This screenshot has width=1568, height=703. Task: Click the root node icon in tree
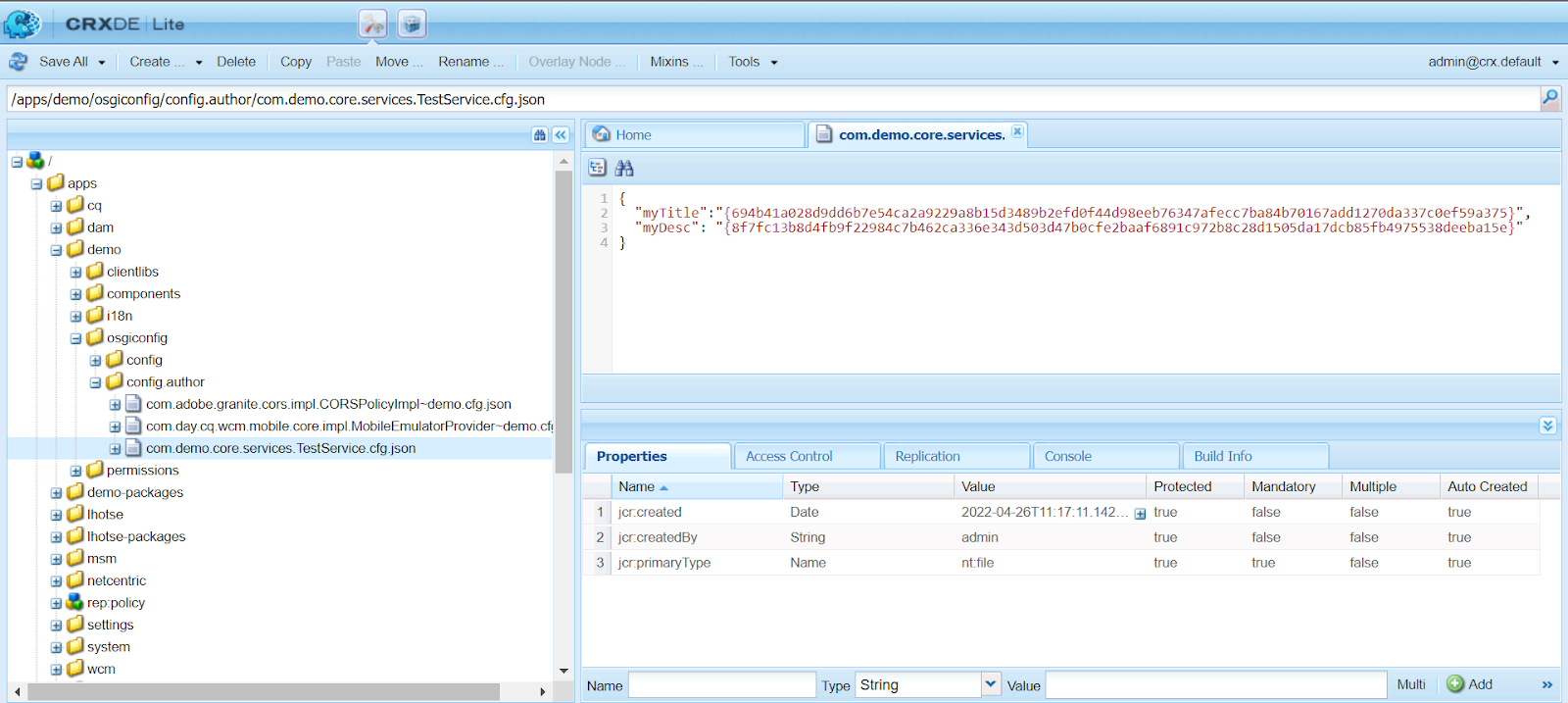pyautogui.click(x=36, y=160)
